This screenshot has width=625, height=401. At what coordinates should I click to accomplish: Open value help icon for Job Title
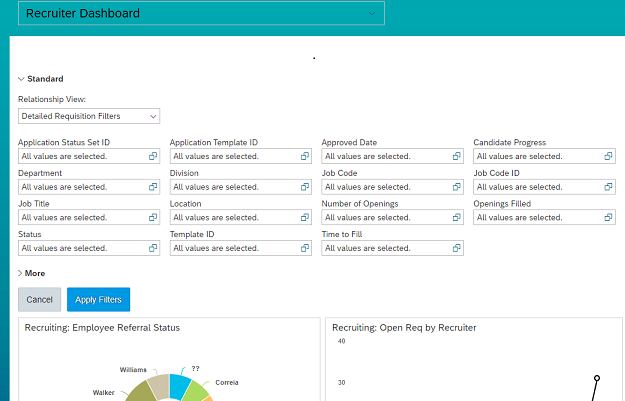[153, 218]
